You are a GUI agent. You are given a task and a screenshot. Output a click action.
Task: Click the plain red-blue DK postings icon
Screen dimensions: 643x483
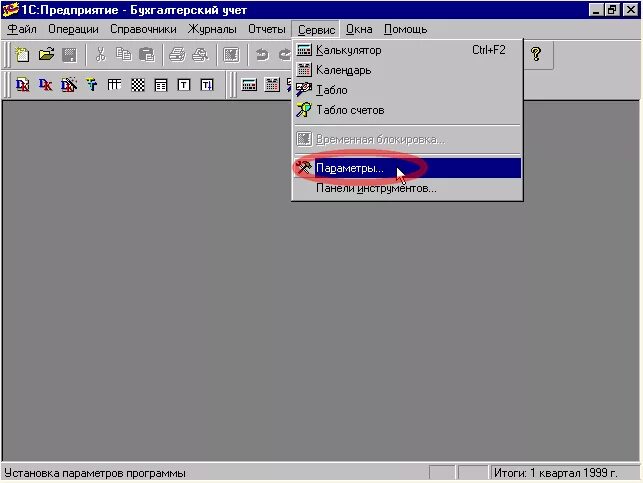[46, 85]
